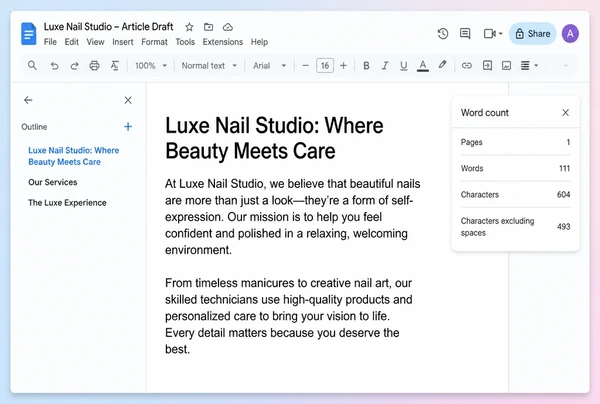The height and width of the screenshot is (404, 600).
Task: Check cloud save status icon
Action: click(x=228, y=27)
